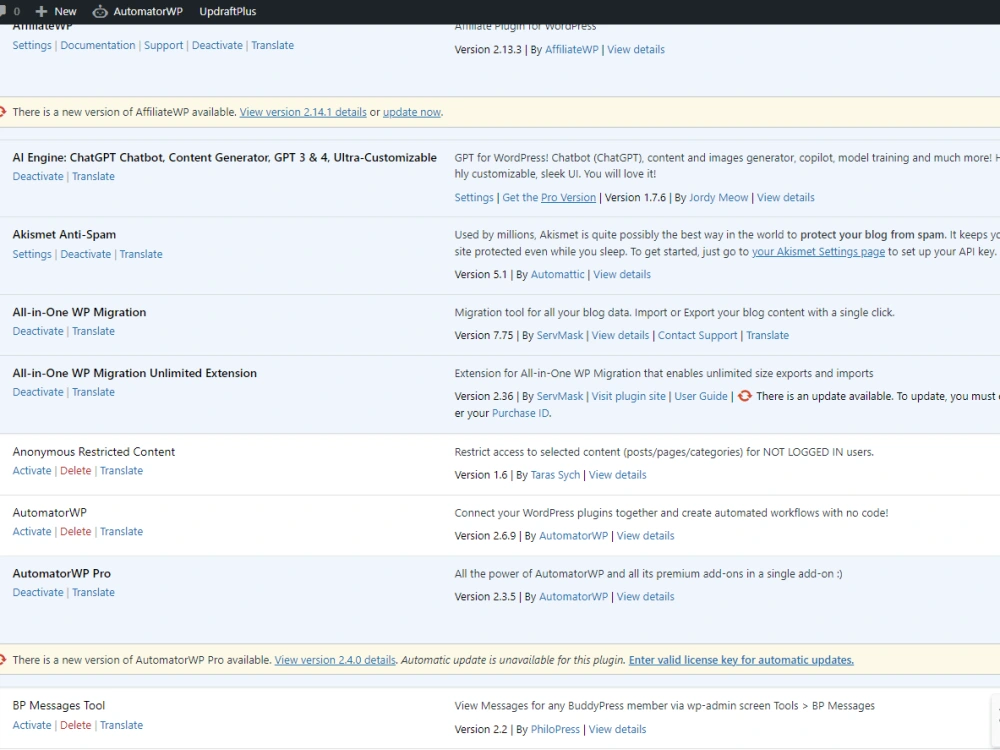Open Automattic author link
This screenshot has height=750, width=1000.
pos(557,274)
